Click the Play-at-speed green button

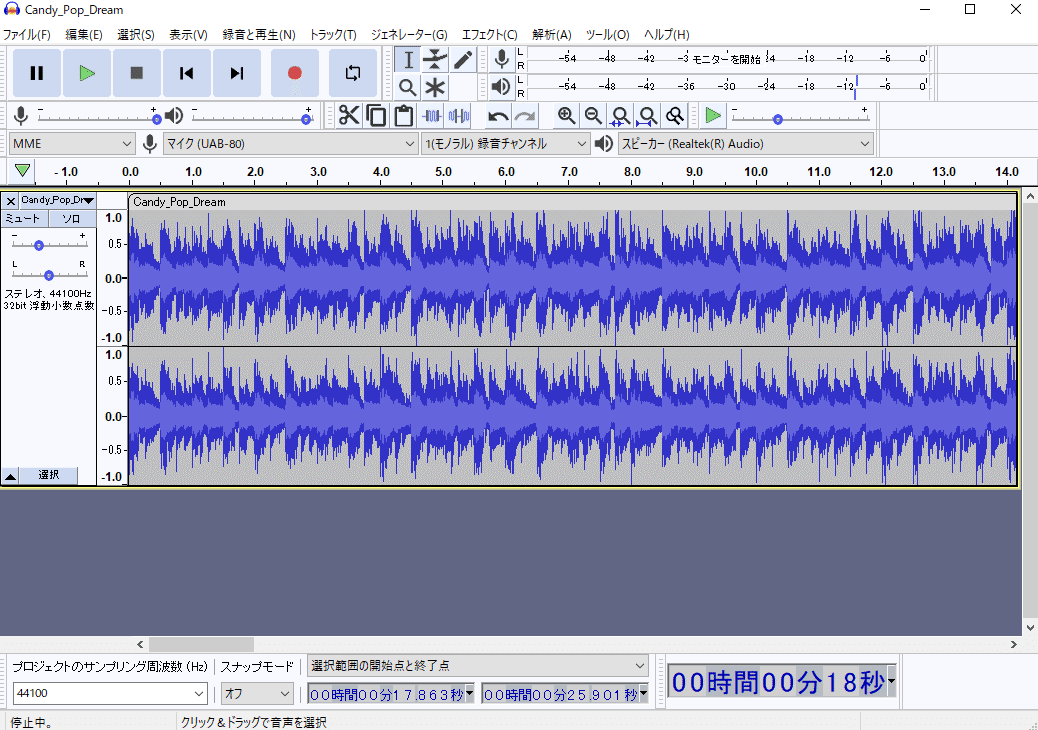[713, 116]
